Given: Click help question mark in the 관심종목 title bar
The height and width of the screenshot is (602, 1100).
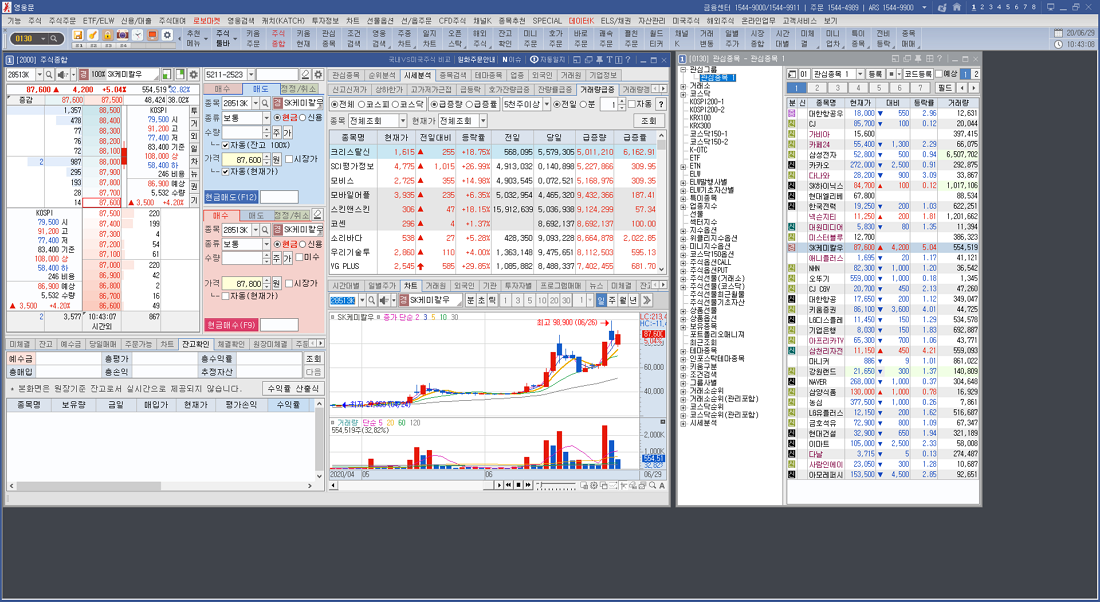Looking at the screenshot, I should [x=939, y=60].
